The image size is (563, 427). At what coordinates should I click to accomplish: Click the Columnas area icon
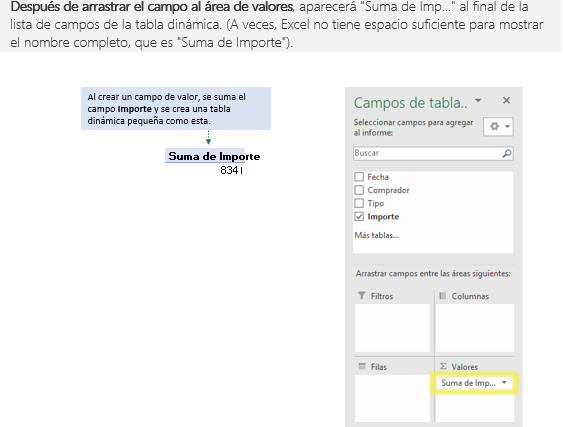coord(442,296)
